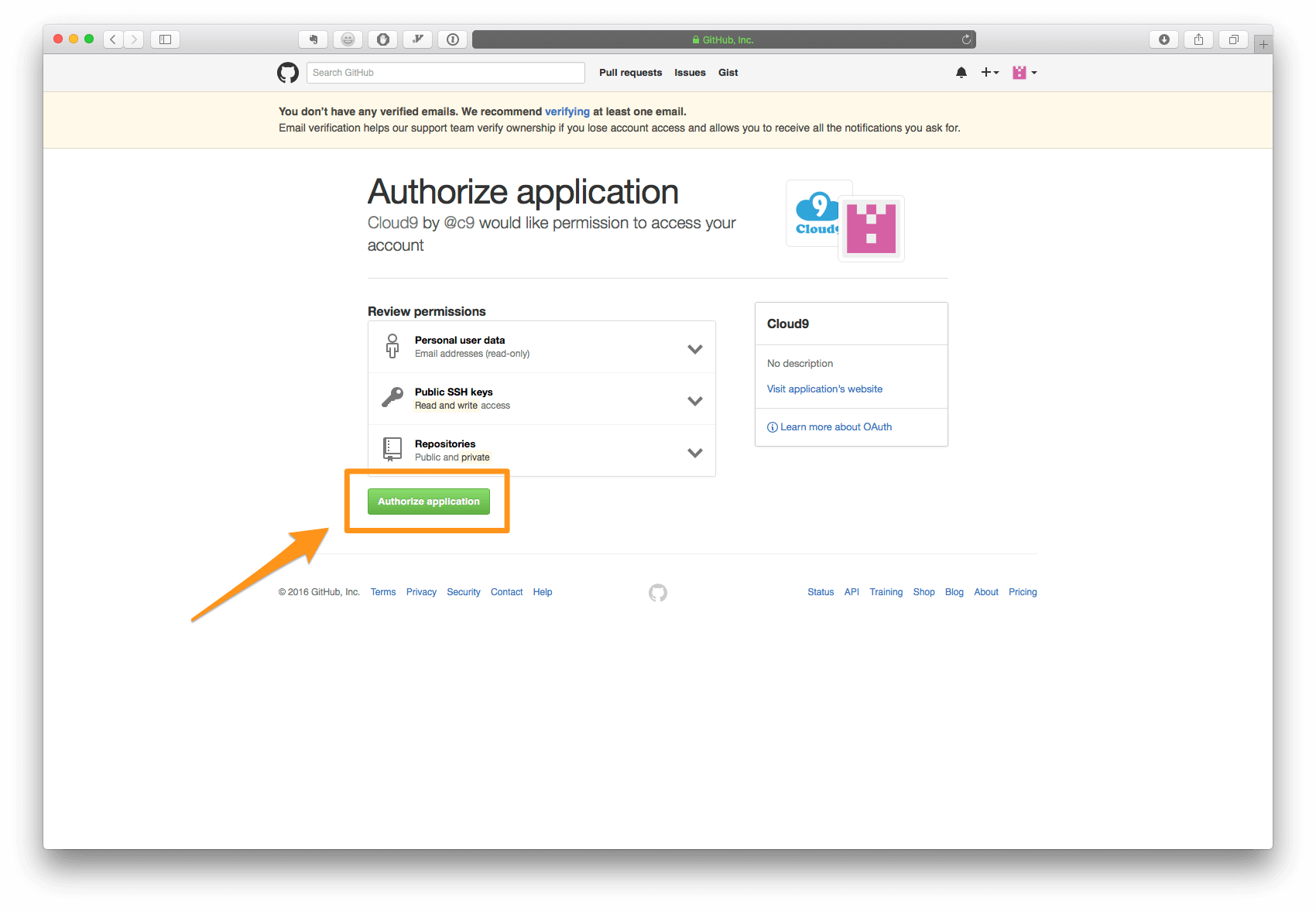Toggle the Safari sidebar button

coord(165,39)
